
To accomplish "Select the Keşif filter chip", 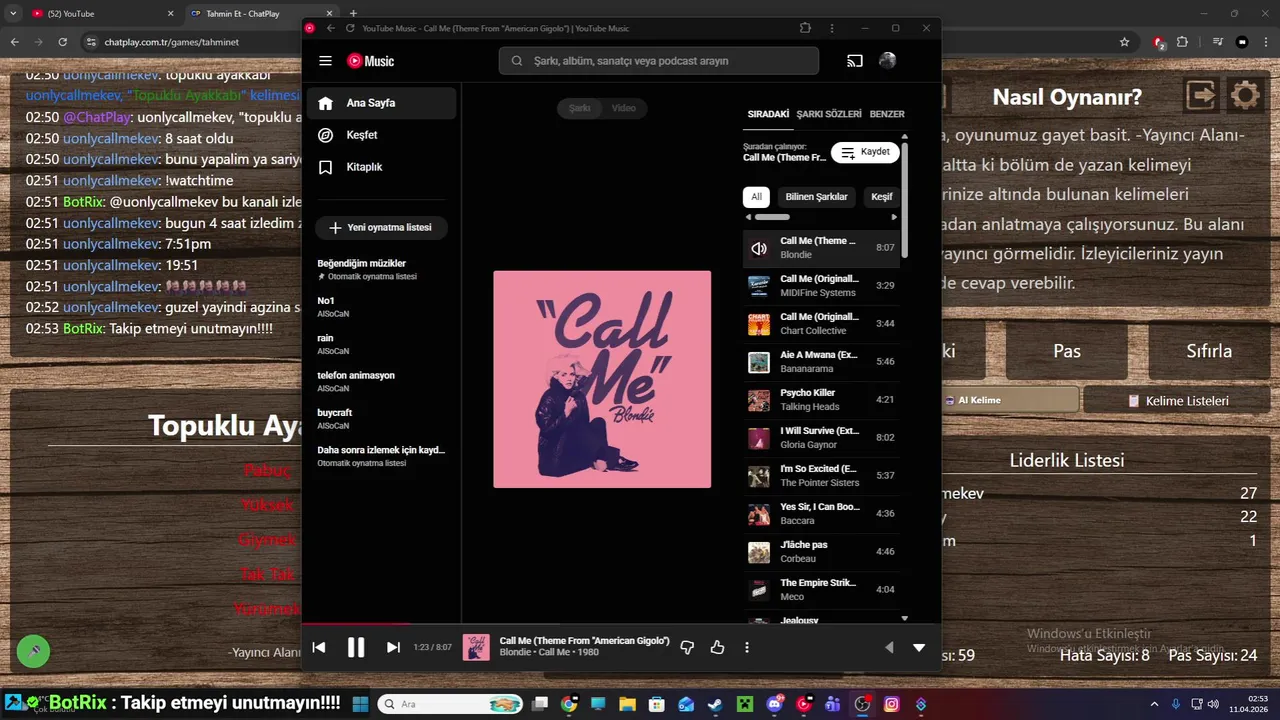I will click(881, 197).
